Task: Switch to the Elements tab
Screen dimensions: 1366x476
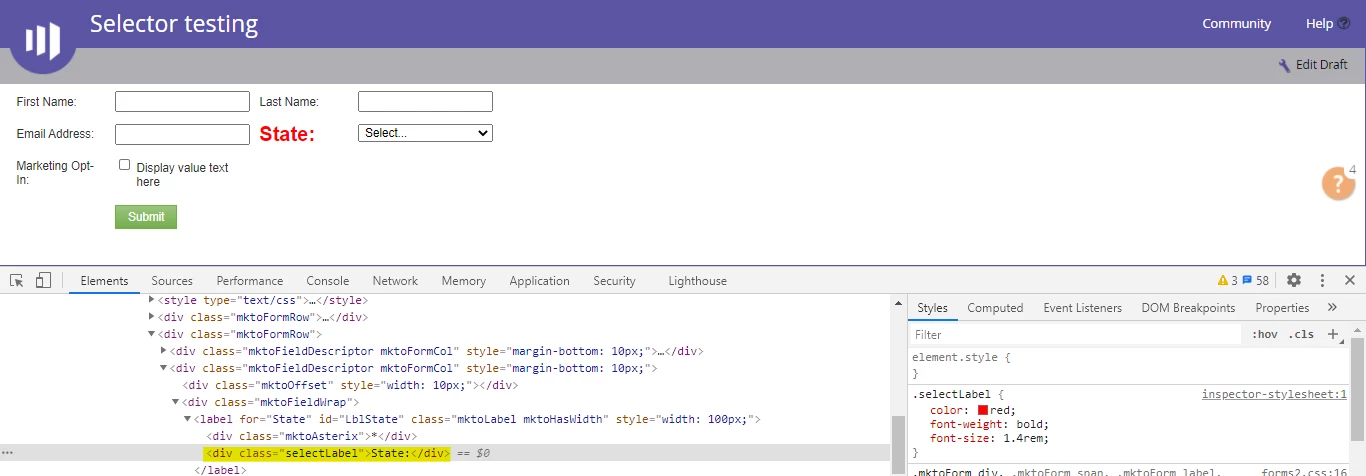Action: (x=104, y=281)
